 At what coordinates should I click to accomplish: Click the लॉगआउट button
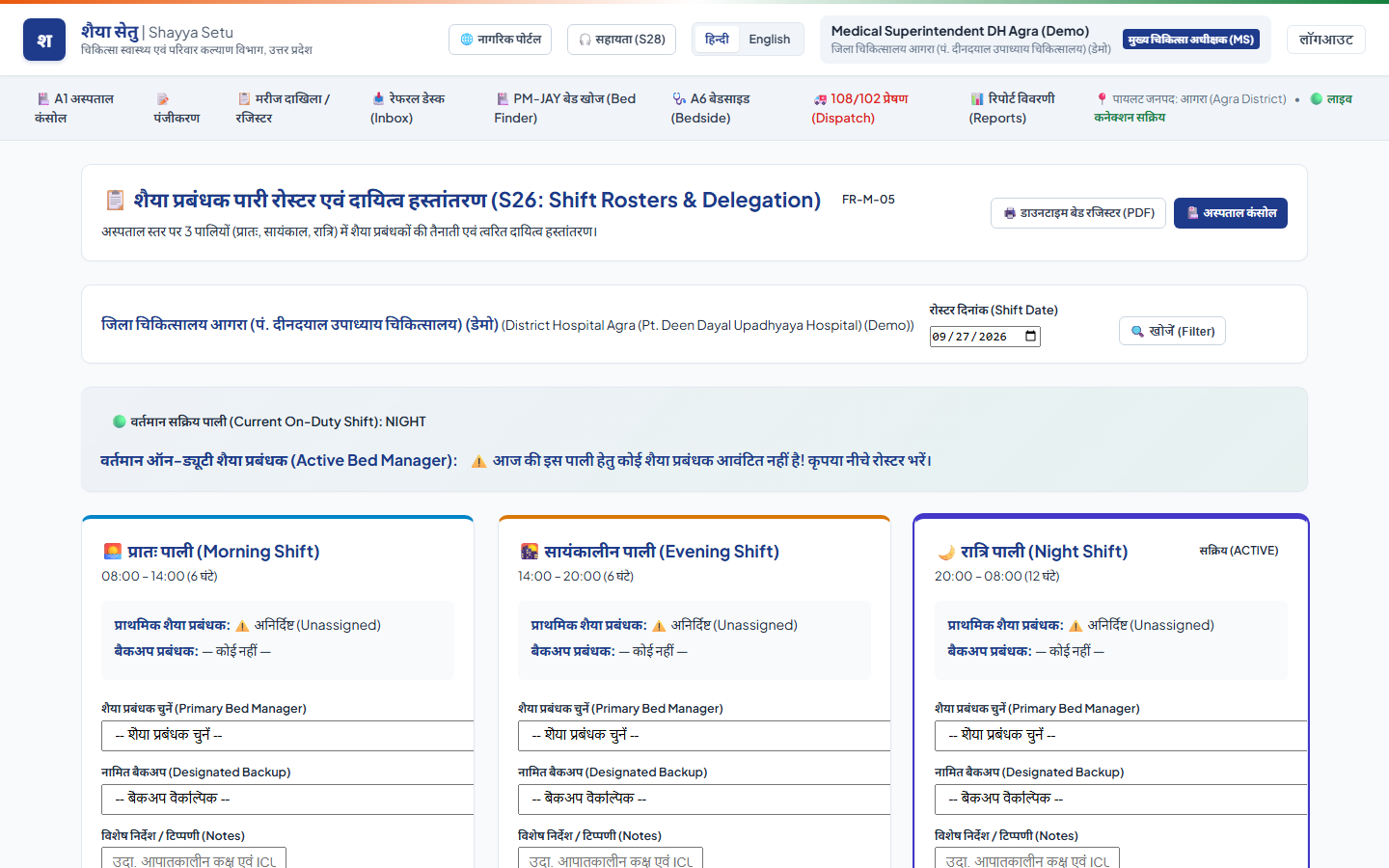(1326, 40)
